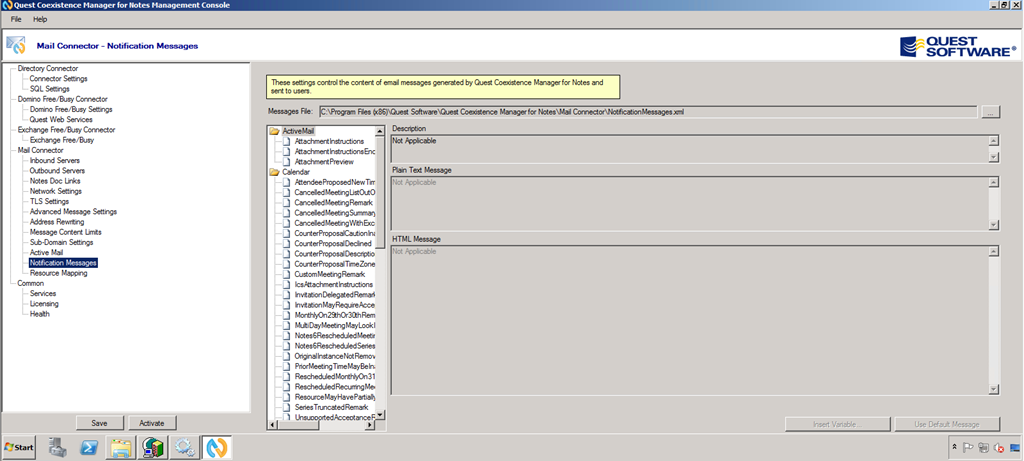Select Network Settings
Viewport: 1024px width, 461px height.
pos(56,191)
